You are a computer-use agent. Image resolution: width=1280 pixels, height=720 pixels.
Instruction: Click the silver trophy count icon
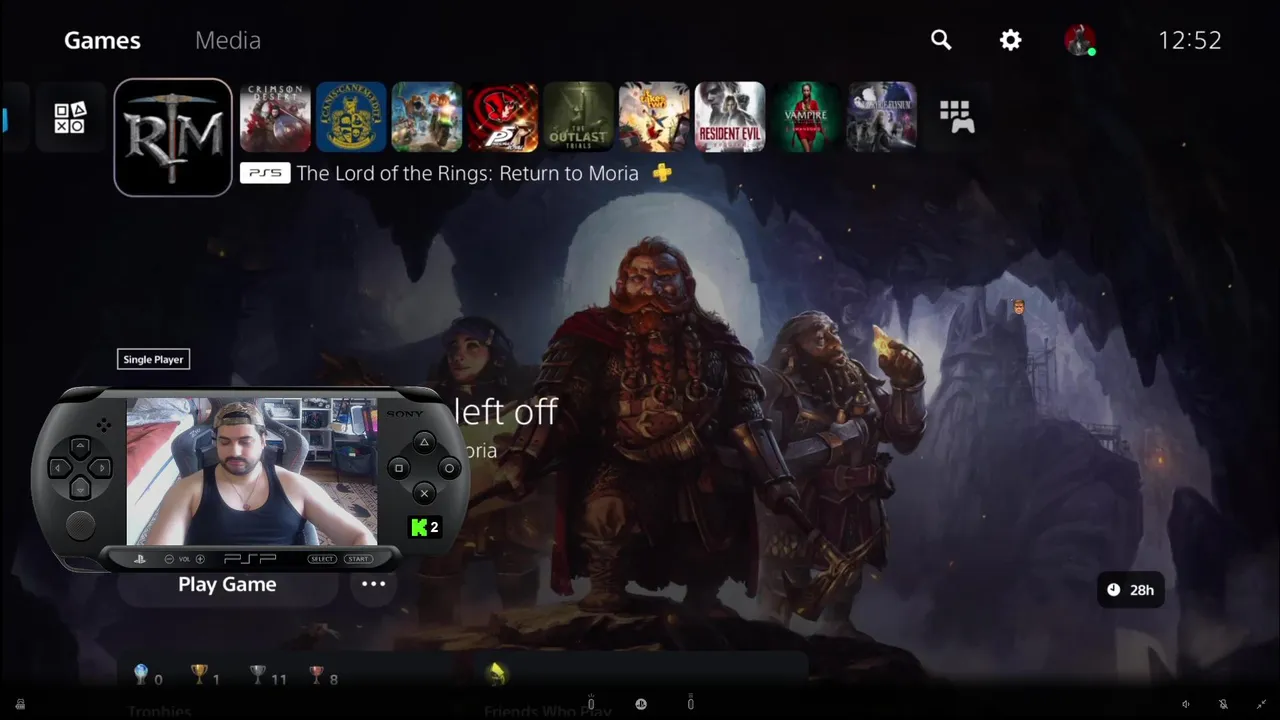coord(258,674)
